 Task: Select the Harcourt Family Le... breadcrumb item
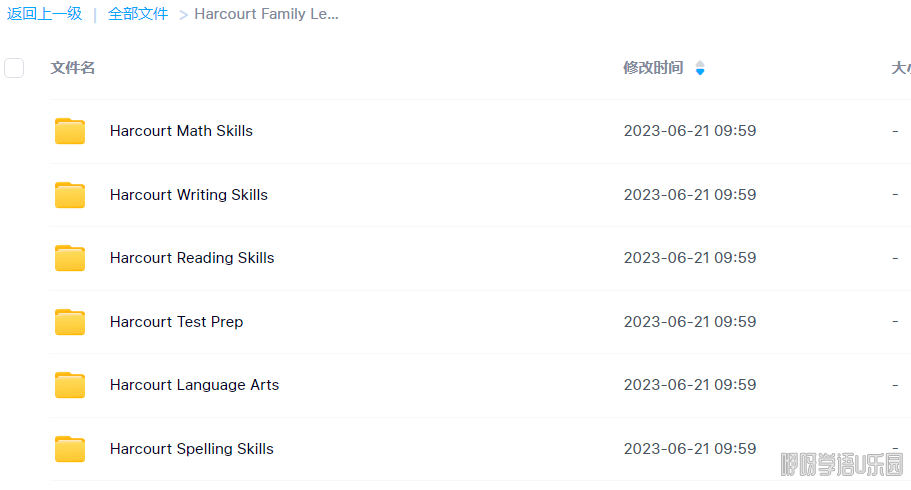(266, 14)
